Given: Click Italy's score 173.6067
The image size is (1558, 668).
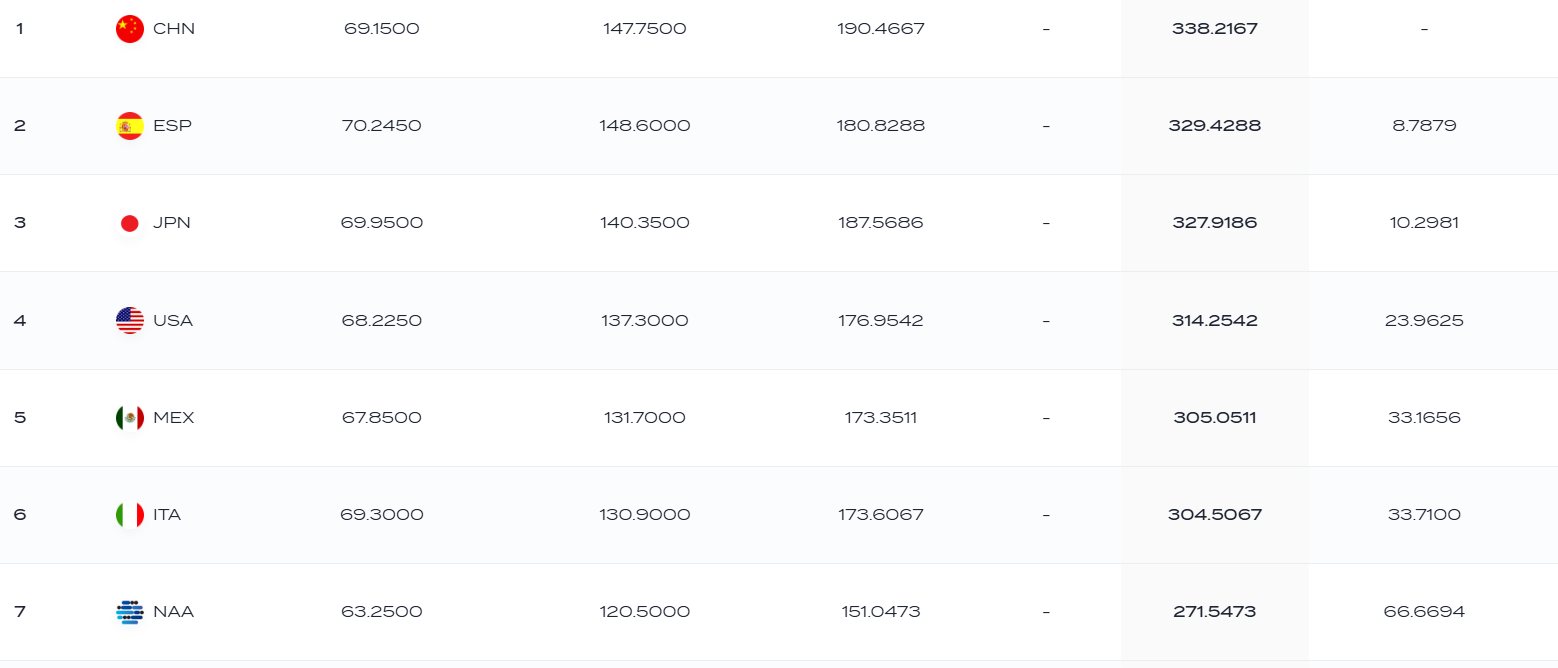Looking at the screenshot, I should point(881,515).
